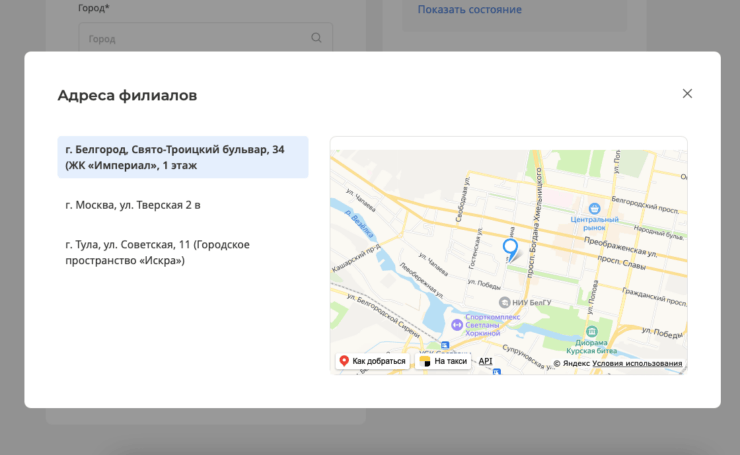Click the Яндекс copyright label
This screenshot has height=455, width=740.
click(572, 363)
